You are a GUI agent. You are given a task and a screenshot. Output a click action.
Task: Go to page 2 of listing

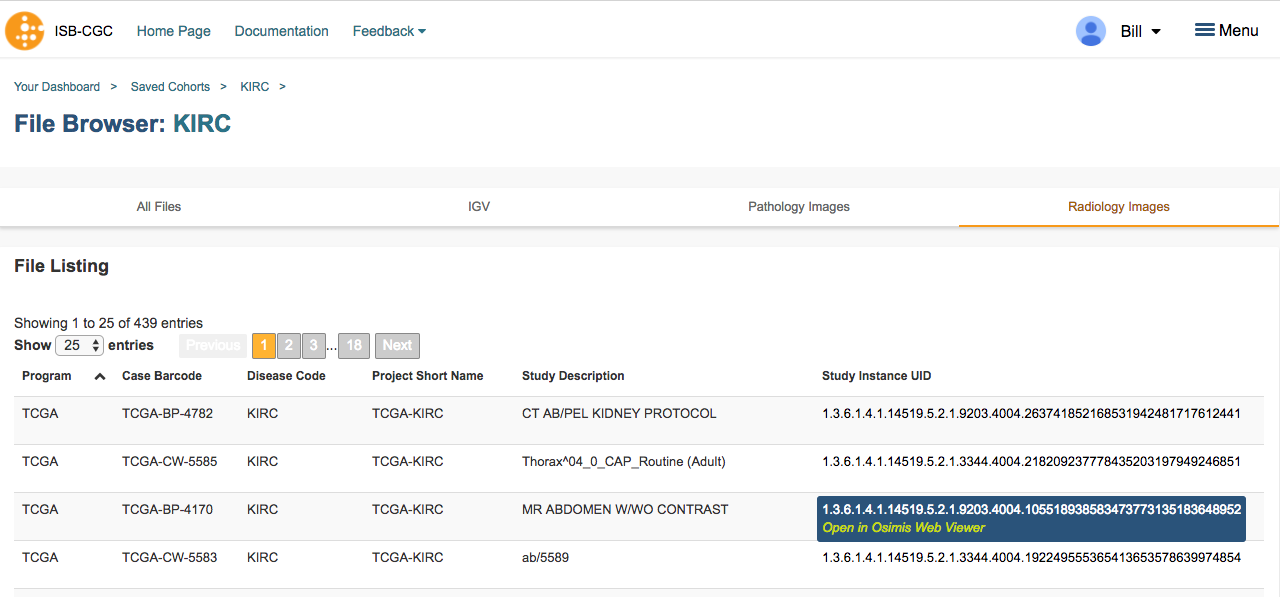tap(288, 345)
